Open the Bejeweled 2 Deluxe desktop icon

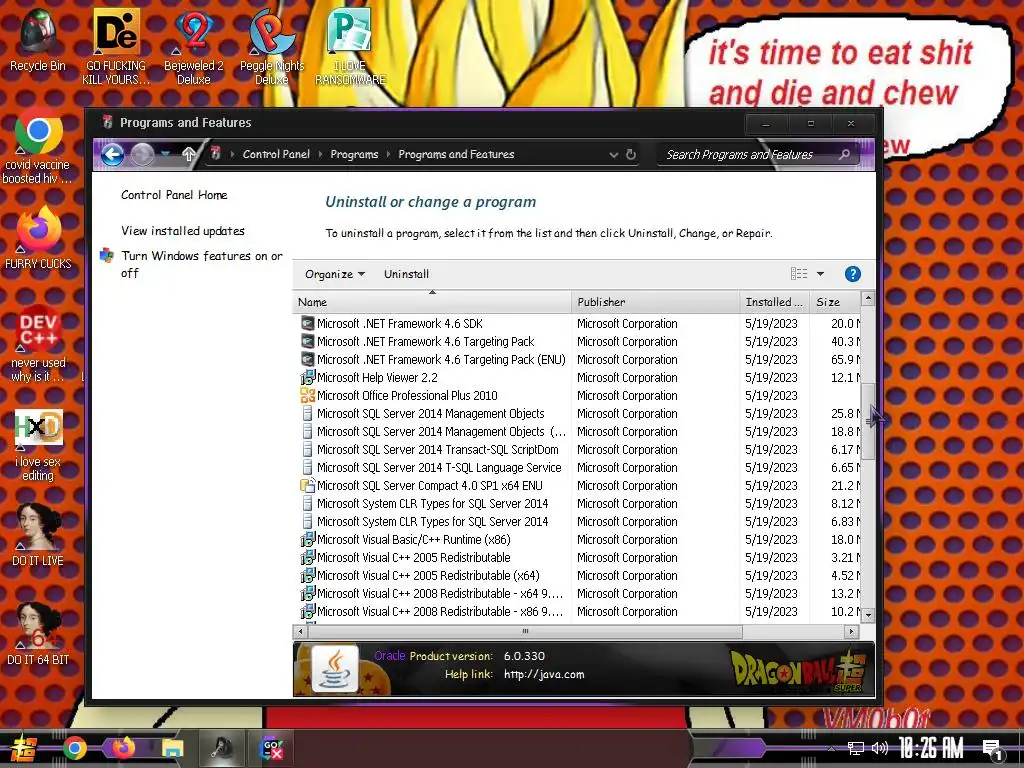click(x=194, y=46)
